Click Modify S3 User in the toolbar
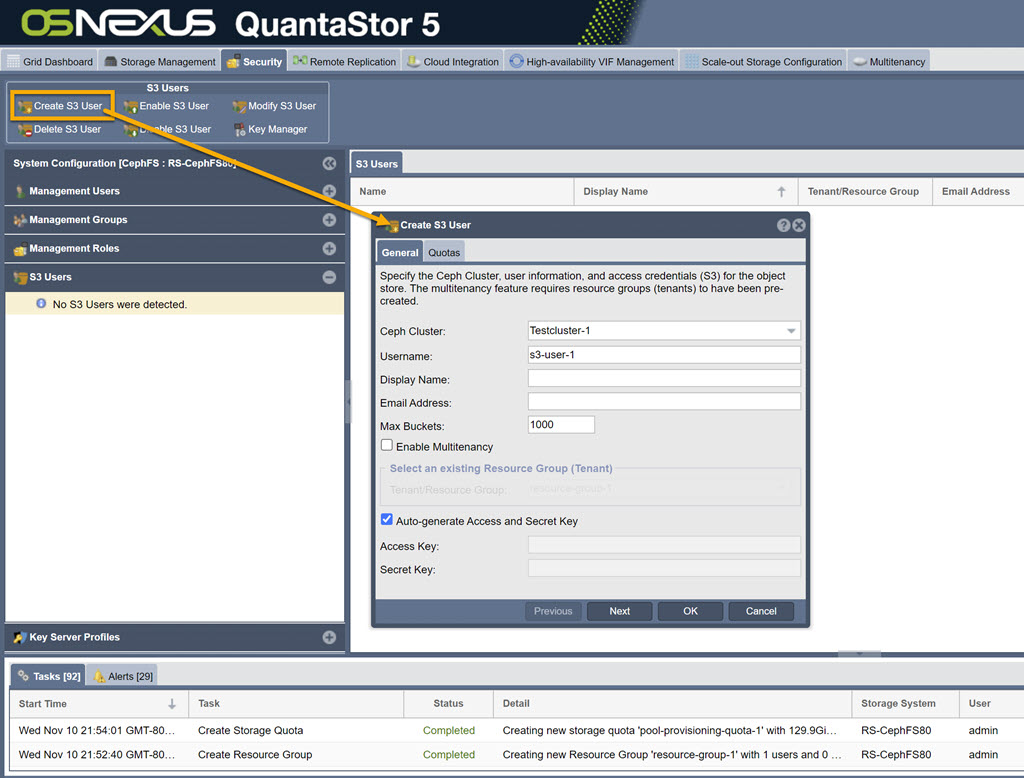 click(274, 106)
